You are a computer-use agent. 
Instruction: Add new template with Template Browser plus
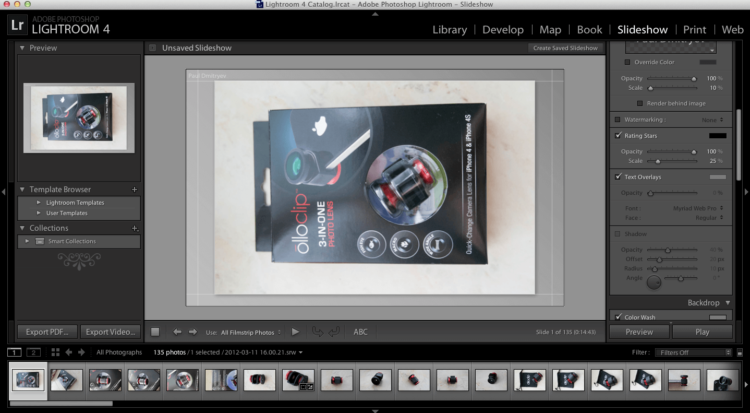pyautogui.click(x=134, y=190)
